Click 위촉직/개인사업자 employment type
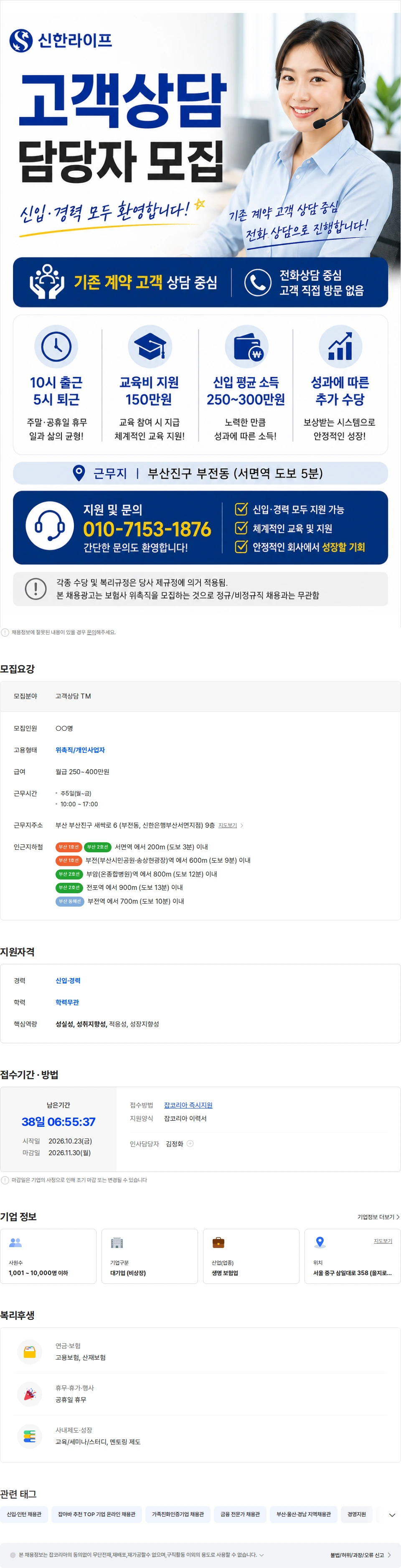 (80, 750)
